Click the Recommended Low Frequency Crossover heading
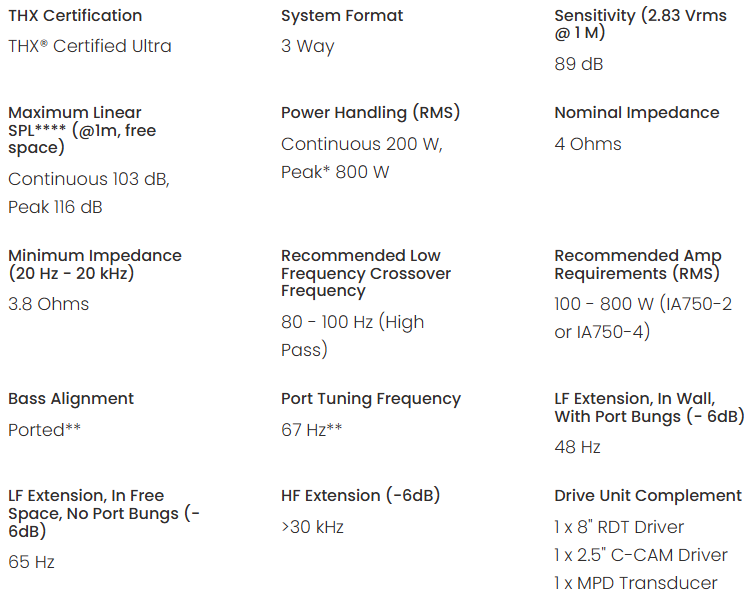The height and width of the screenshot is (596, 746). click(x=366, y=273)
